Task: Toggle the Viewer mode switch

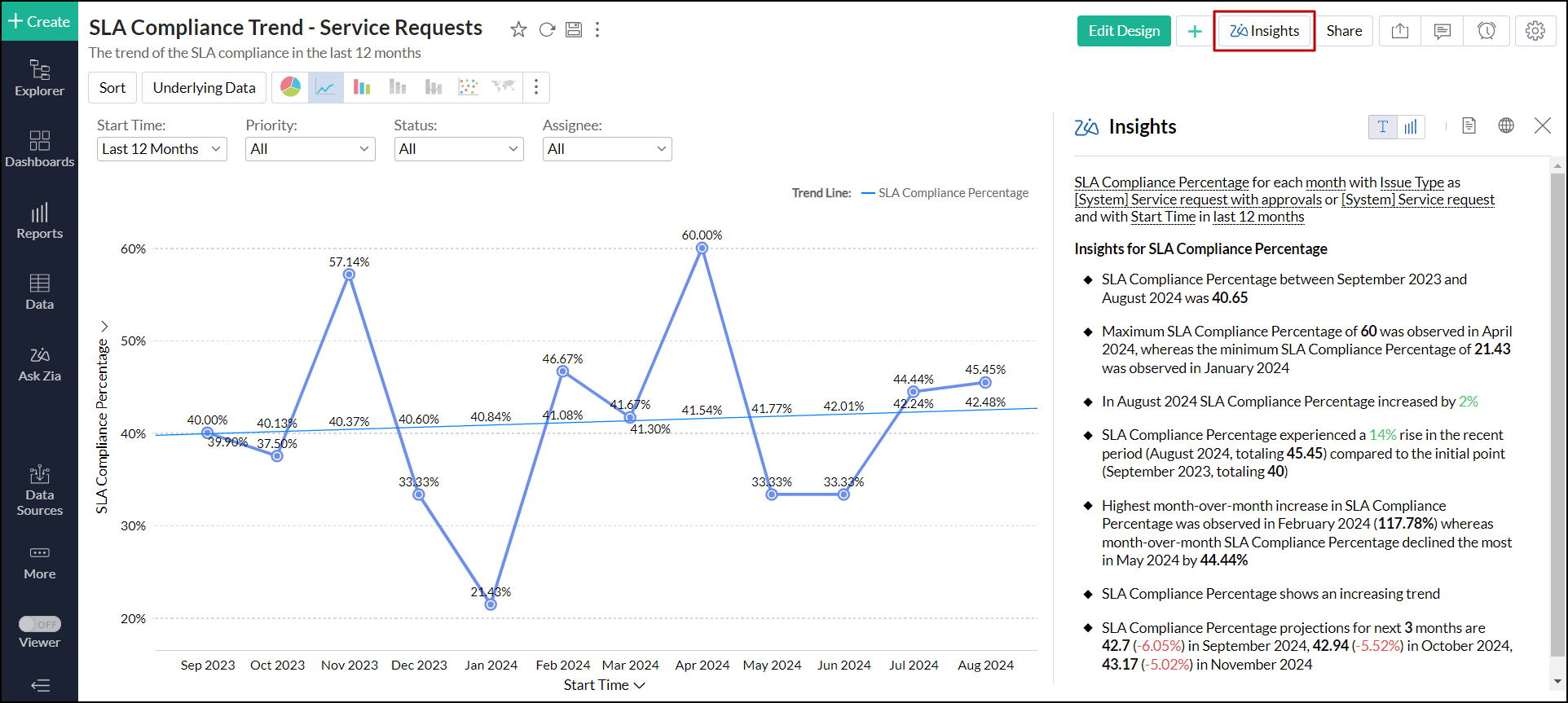Action: click(x=40, y=624)
